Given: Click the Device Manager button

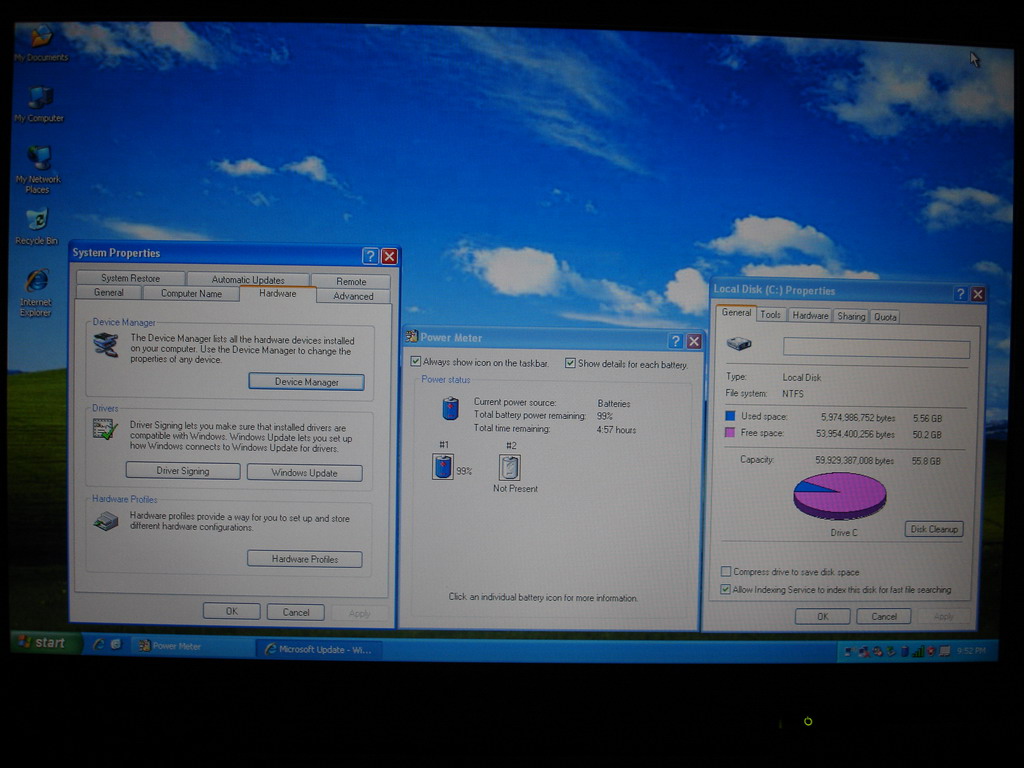Looking at the screenshot, I should click(x=306, y=382).
